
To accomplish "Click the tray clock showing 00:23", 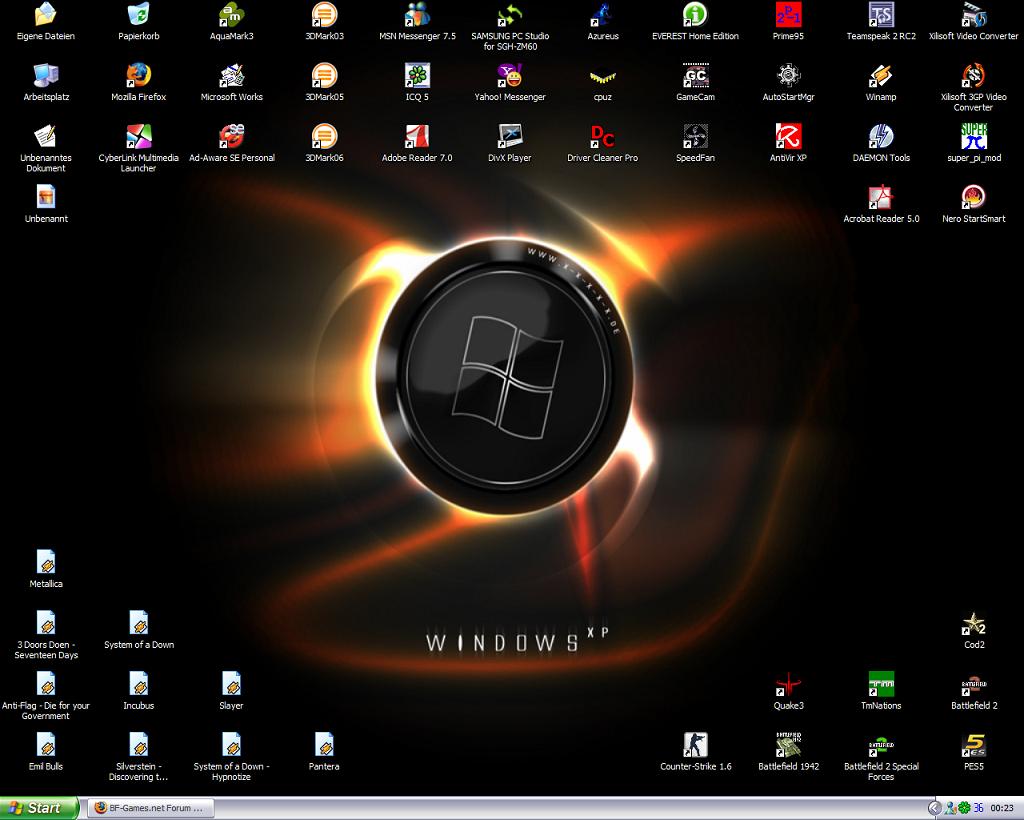I will point(1002,808).
